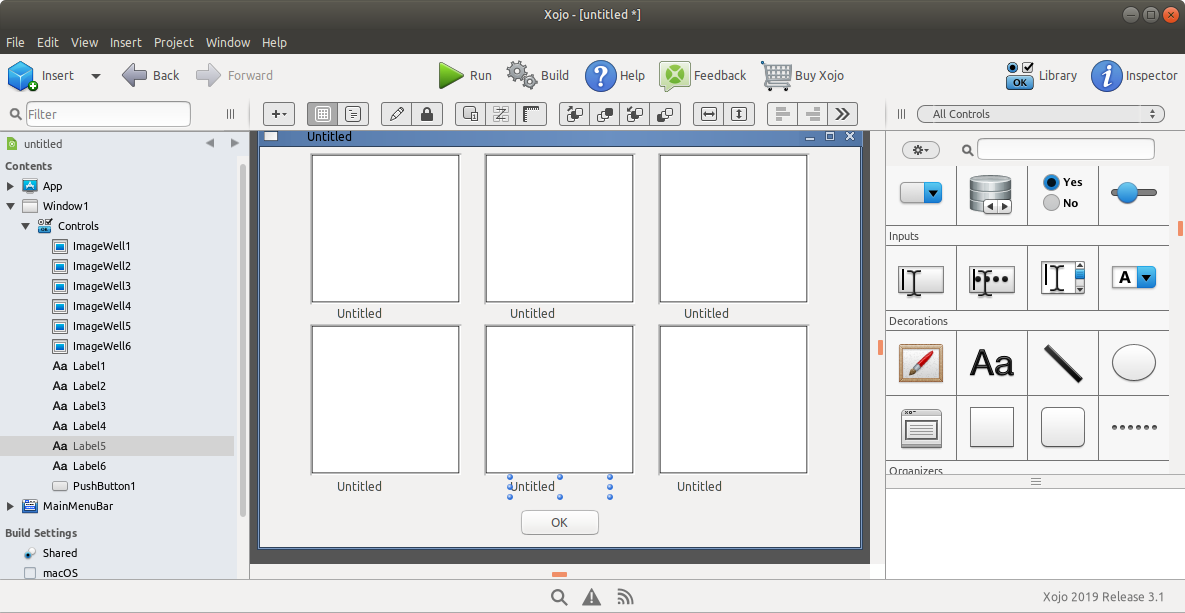The width and height of the screenshot is (1185, 613).
Task: Click the Buy Xojo cart icon
Action: [776, 76]
